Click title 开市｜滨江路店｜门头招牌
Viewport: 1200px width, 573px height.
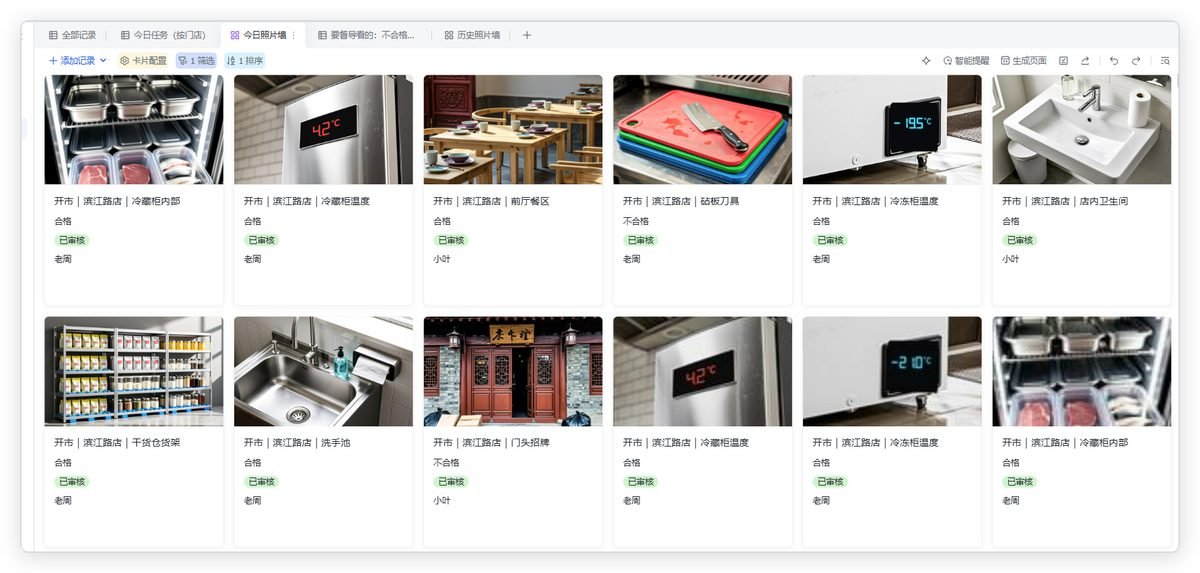(x=491, y=442)
